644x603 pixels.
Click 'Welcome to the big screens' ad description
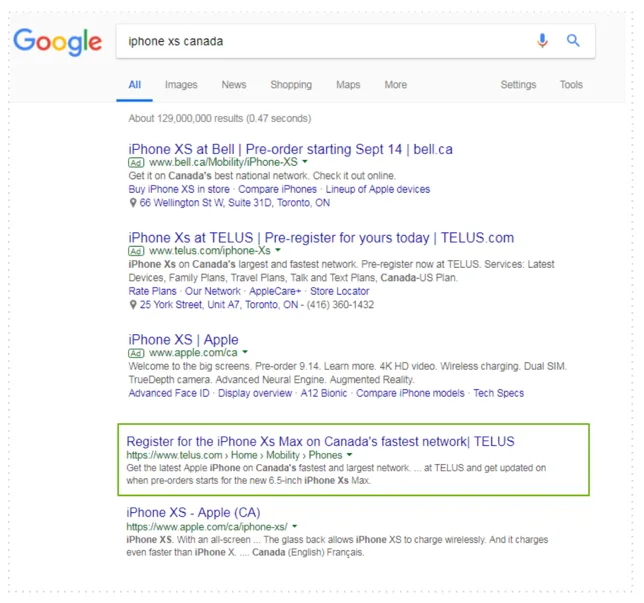[347, 373]
